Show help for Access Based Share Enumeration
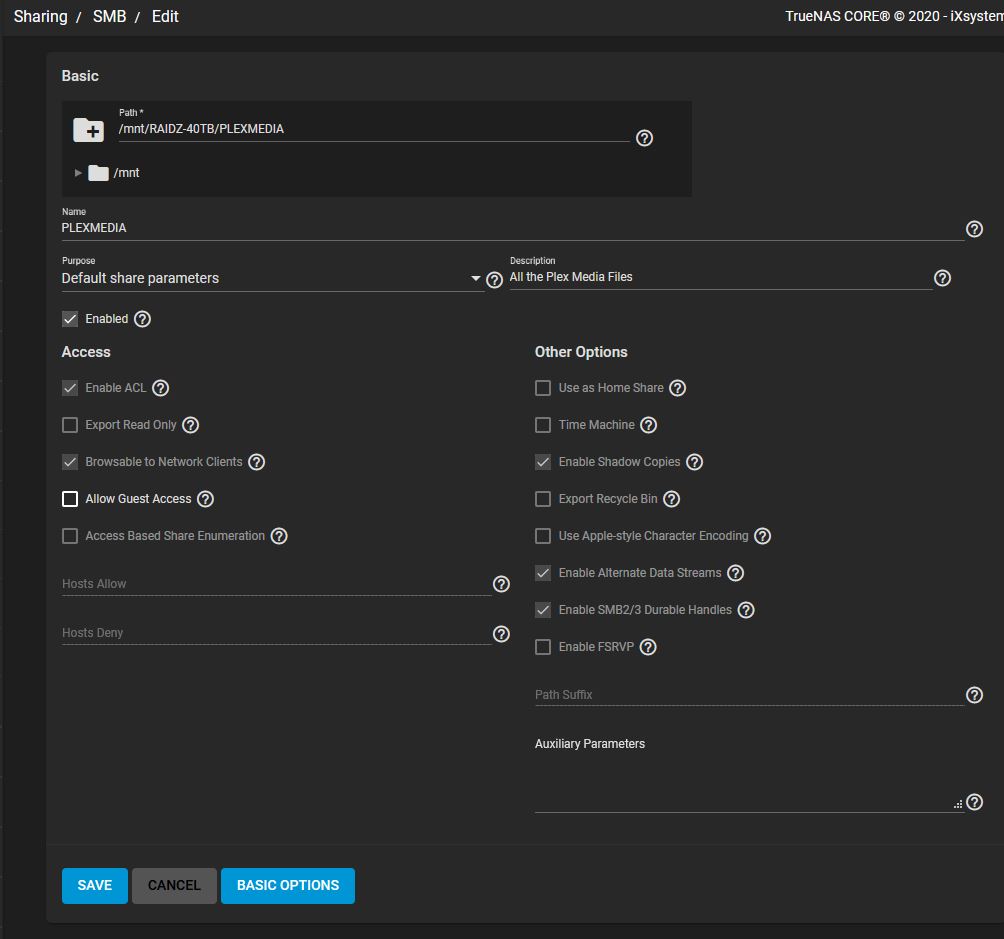 point(279,536)
